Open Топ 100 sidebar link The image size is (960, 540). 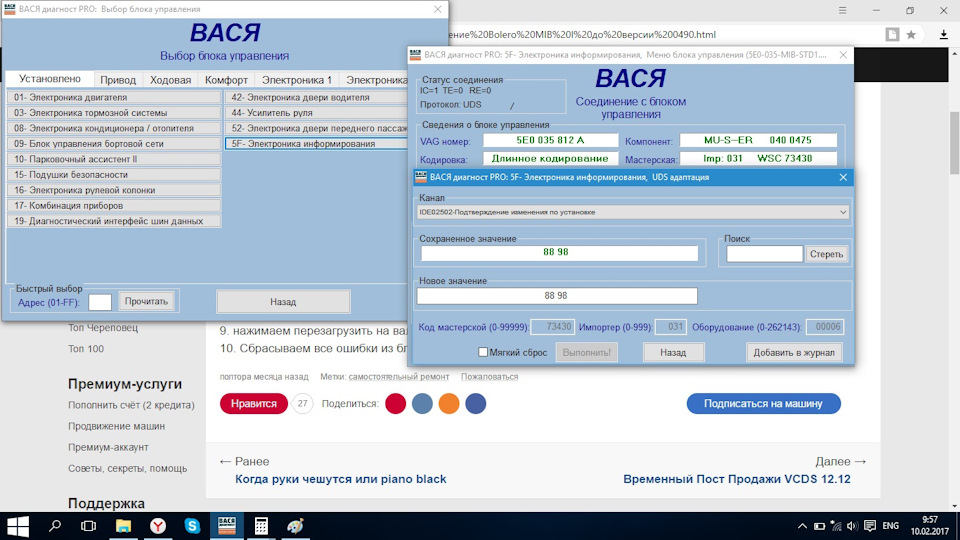point(86,348)
